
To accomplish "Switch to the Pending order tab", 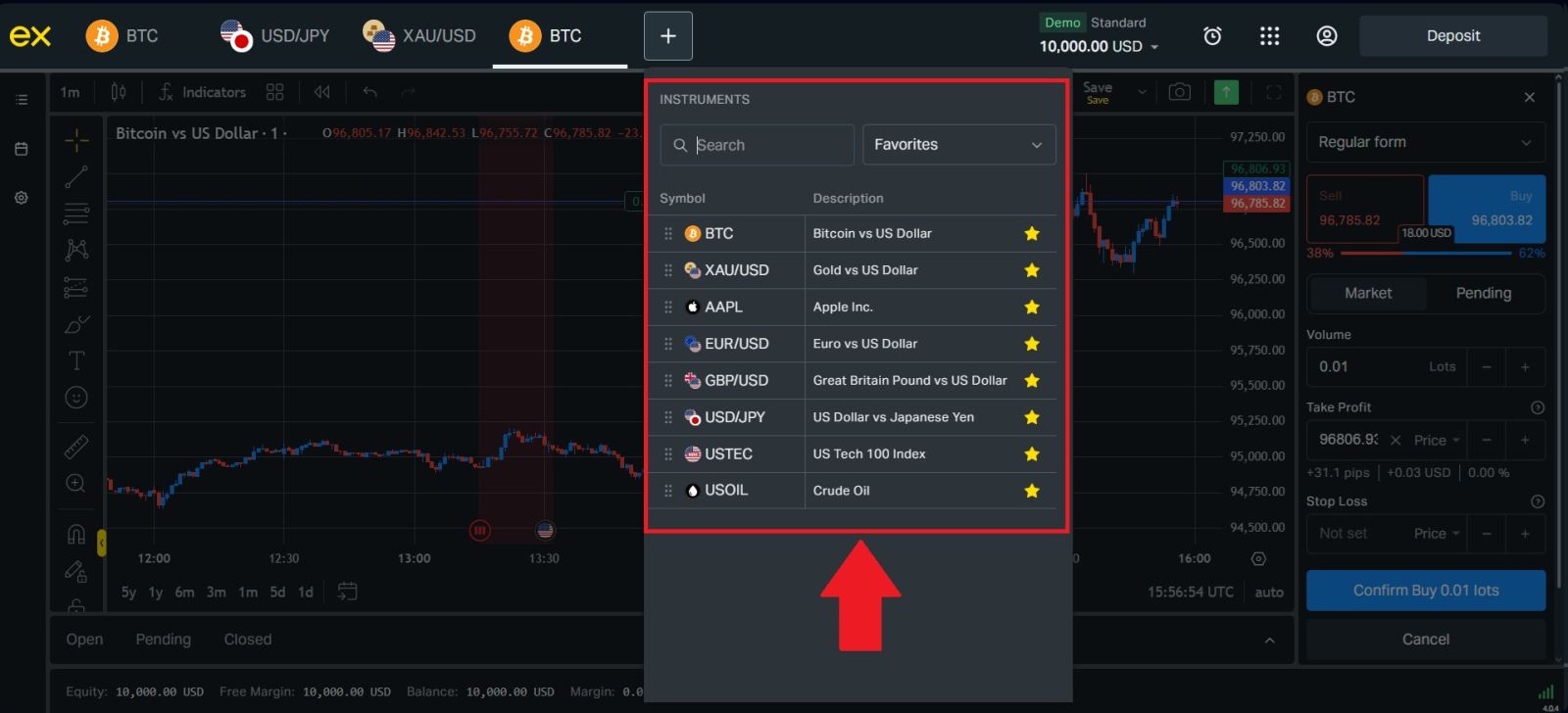I will (x=1483, y=293).
